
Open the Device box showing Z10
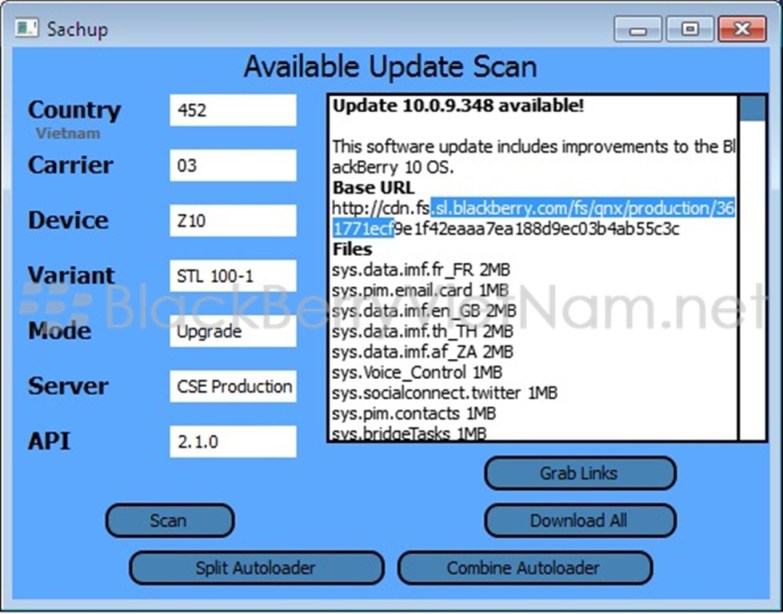pos(233,221)
